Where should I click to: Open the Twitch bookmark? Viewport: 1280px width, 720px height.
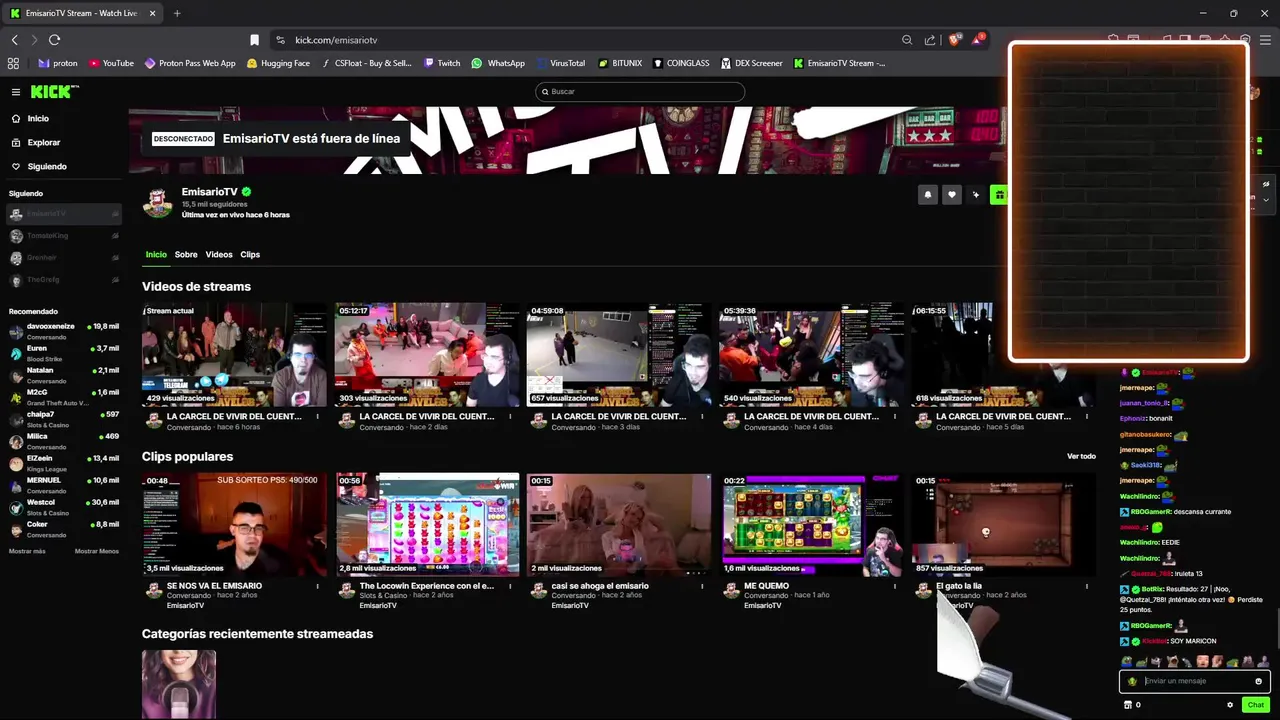(442, 63)
